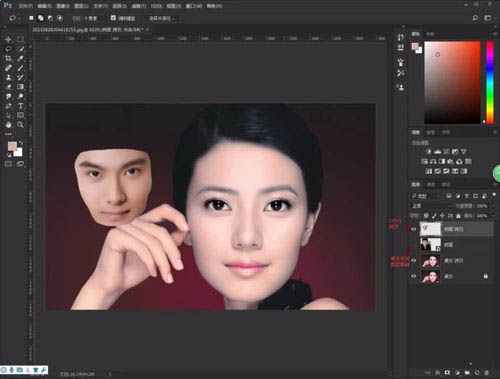
Task: Select the Hand tool
Action: [8, 125]
